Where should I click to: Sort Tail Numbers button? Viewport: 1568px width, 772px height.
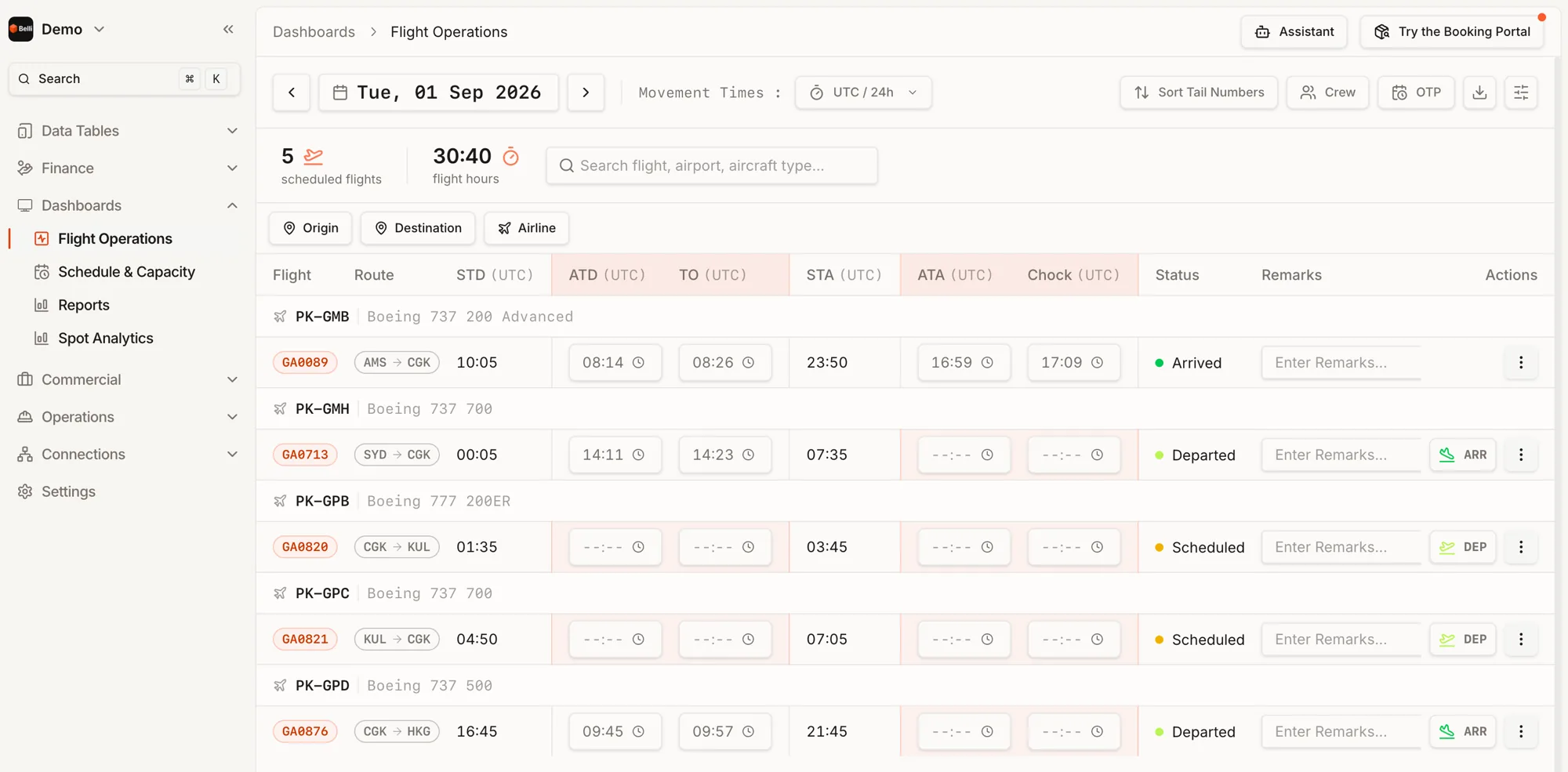[1199, 92]
